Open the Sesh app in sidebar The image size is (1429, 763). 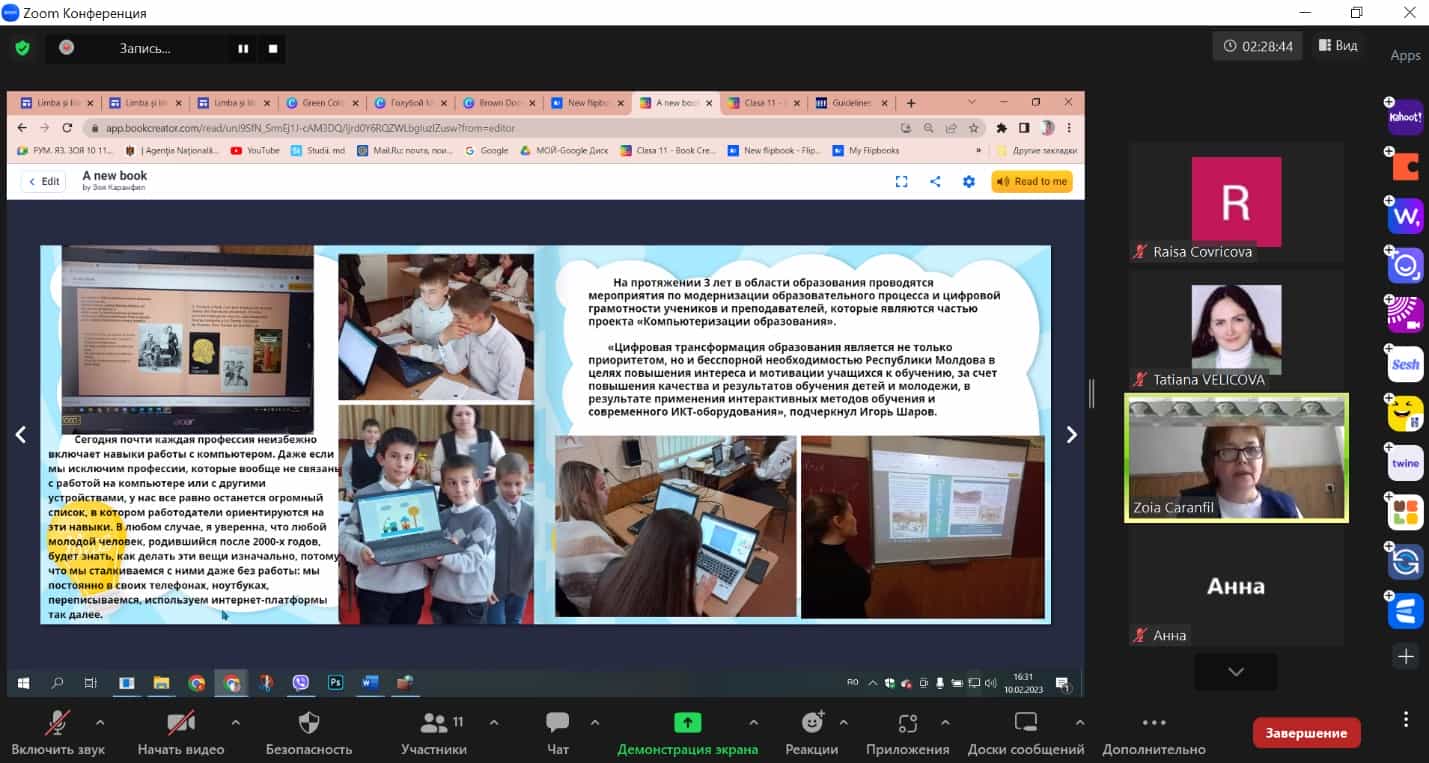[x=1405, y=364]
